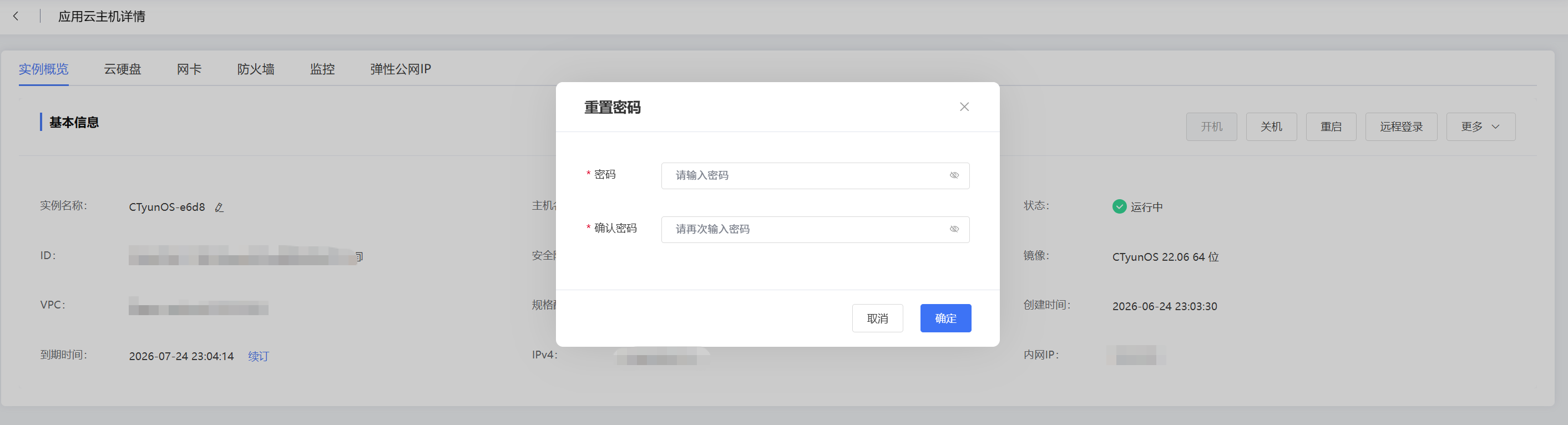Open the 网卡 tab
The height and width of the screenshot is (425, 1568).
[189, 69]
